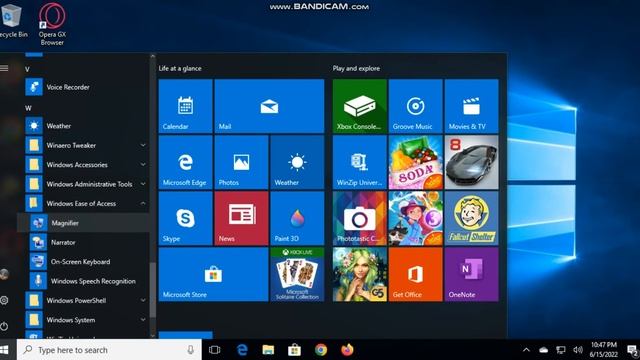Open Microsoft Solitaire Collection tile
640x360 pixels.
[297, 274]
